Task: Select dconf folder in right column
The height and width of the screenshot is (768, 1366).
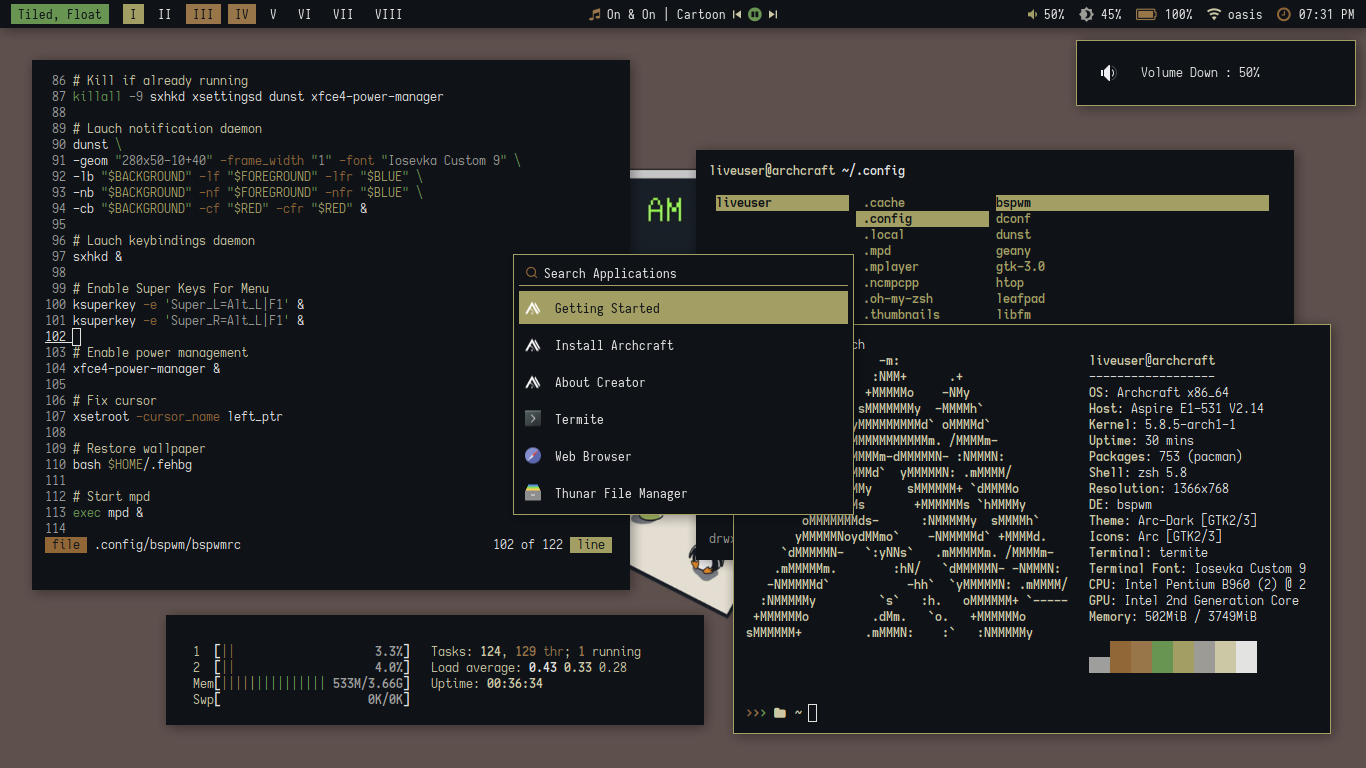Action: click(x=1013, y=219)
